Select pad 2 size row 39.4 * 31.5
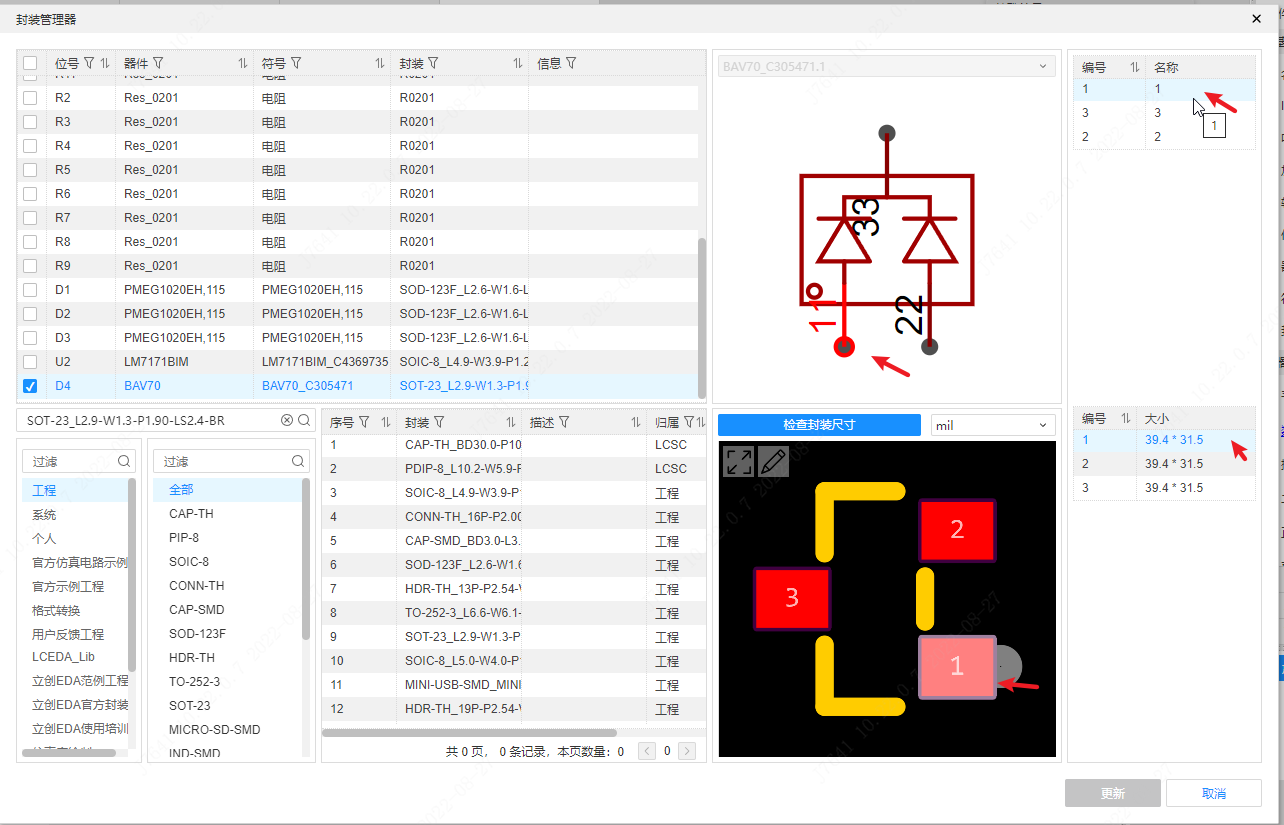1284x825 pixels. (x=1164, y=464)
